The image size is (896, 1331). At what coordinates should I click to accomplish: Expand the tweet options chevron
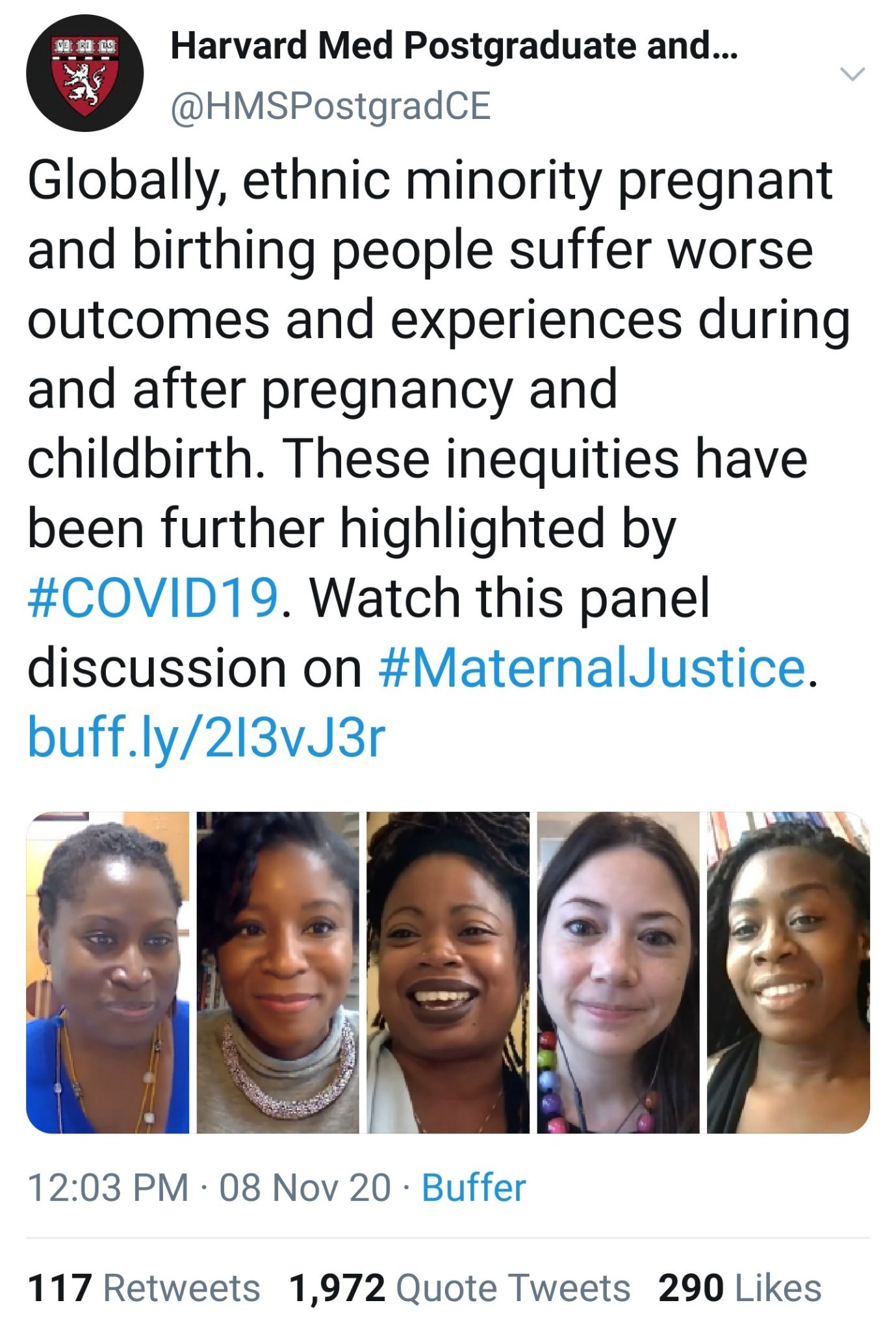(853, 73)
